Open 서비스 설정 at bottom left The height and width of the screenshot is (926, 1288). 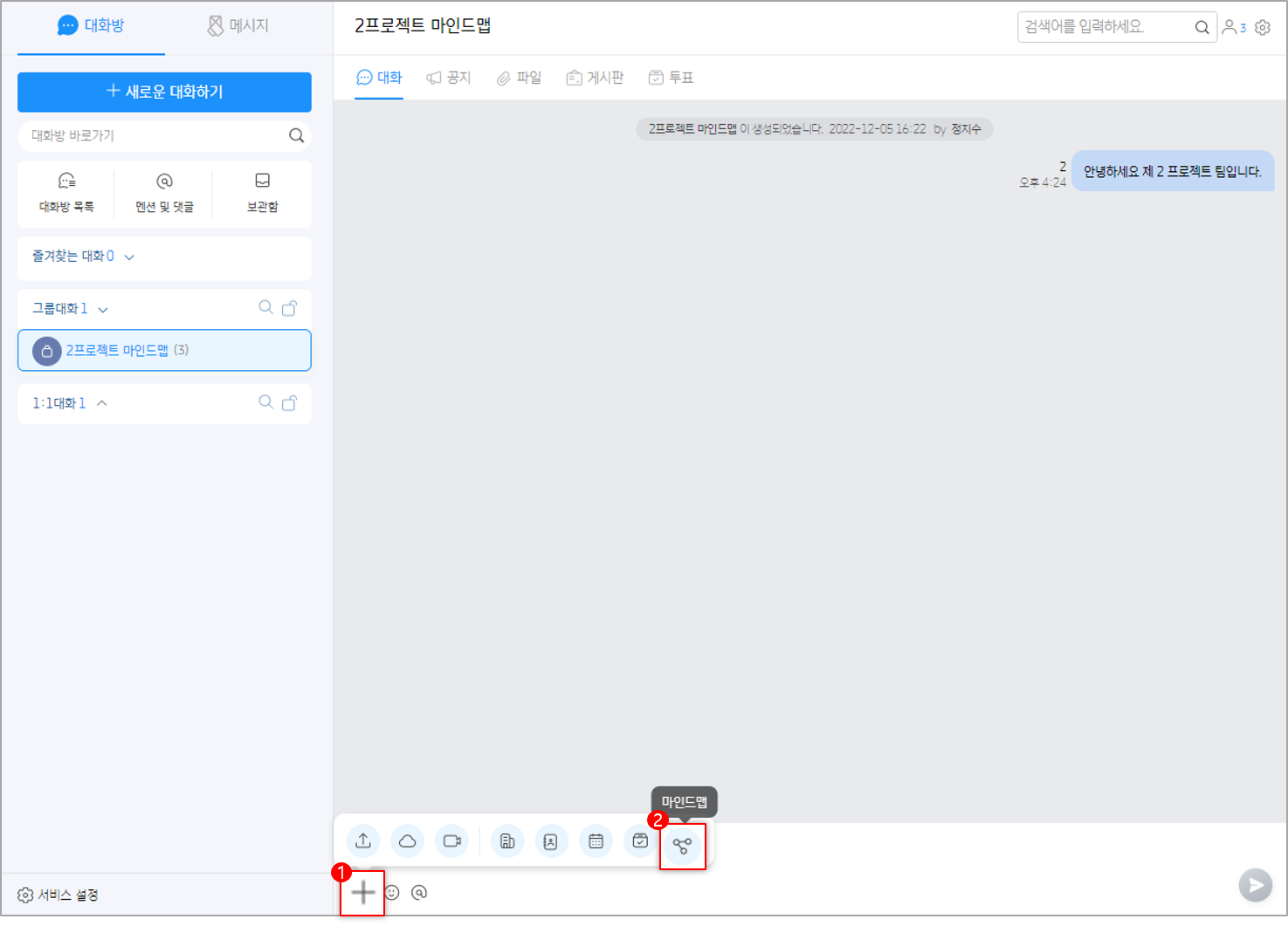coord(59,895)
